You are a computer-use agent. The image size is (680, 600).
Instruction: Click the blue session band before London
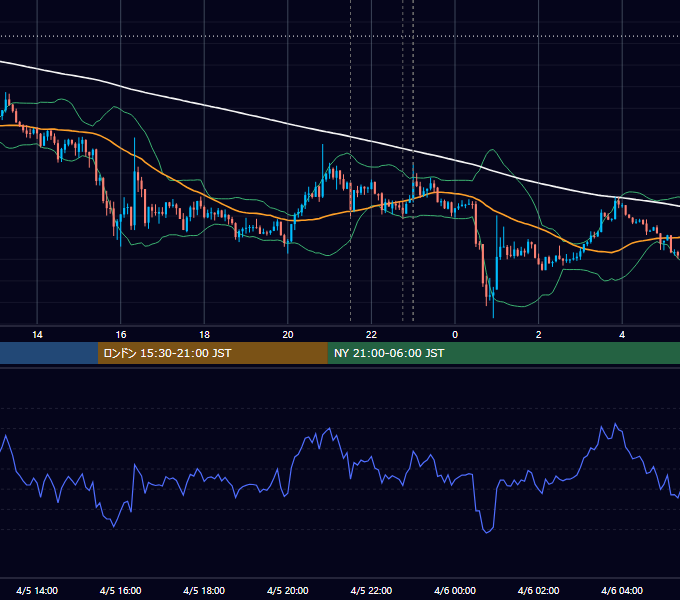tap(49, 353)
